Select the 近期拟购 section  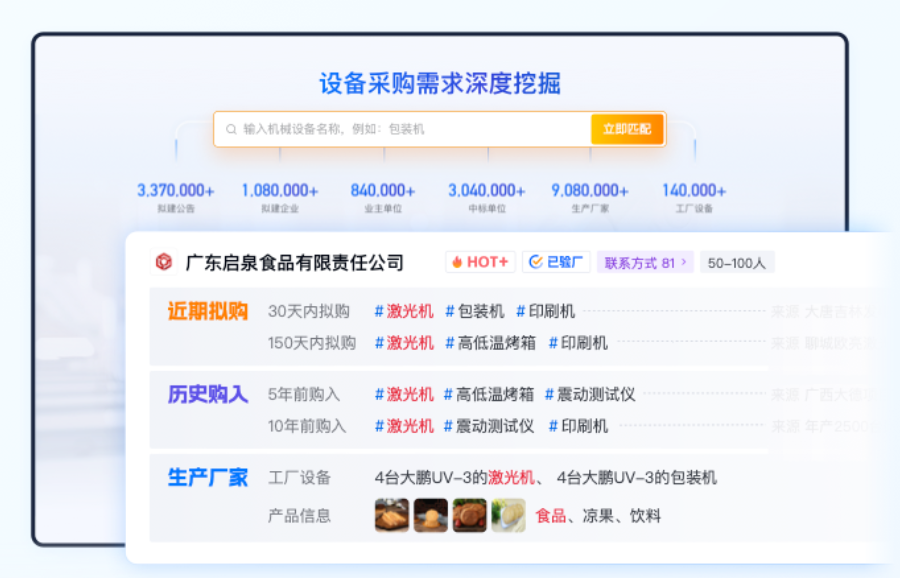click(x=207, y=312)
